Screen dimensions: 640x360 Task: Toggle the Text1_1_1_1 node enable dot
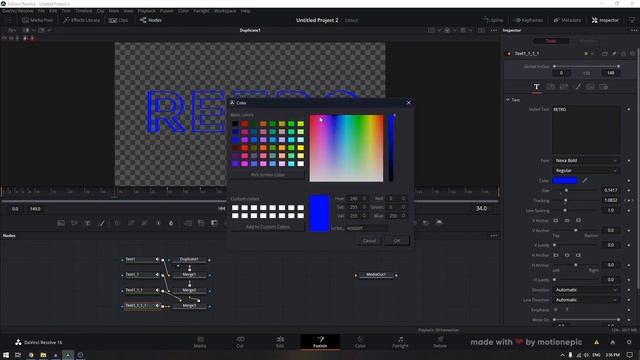(x=509, y=53)
